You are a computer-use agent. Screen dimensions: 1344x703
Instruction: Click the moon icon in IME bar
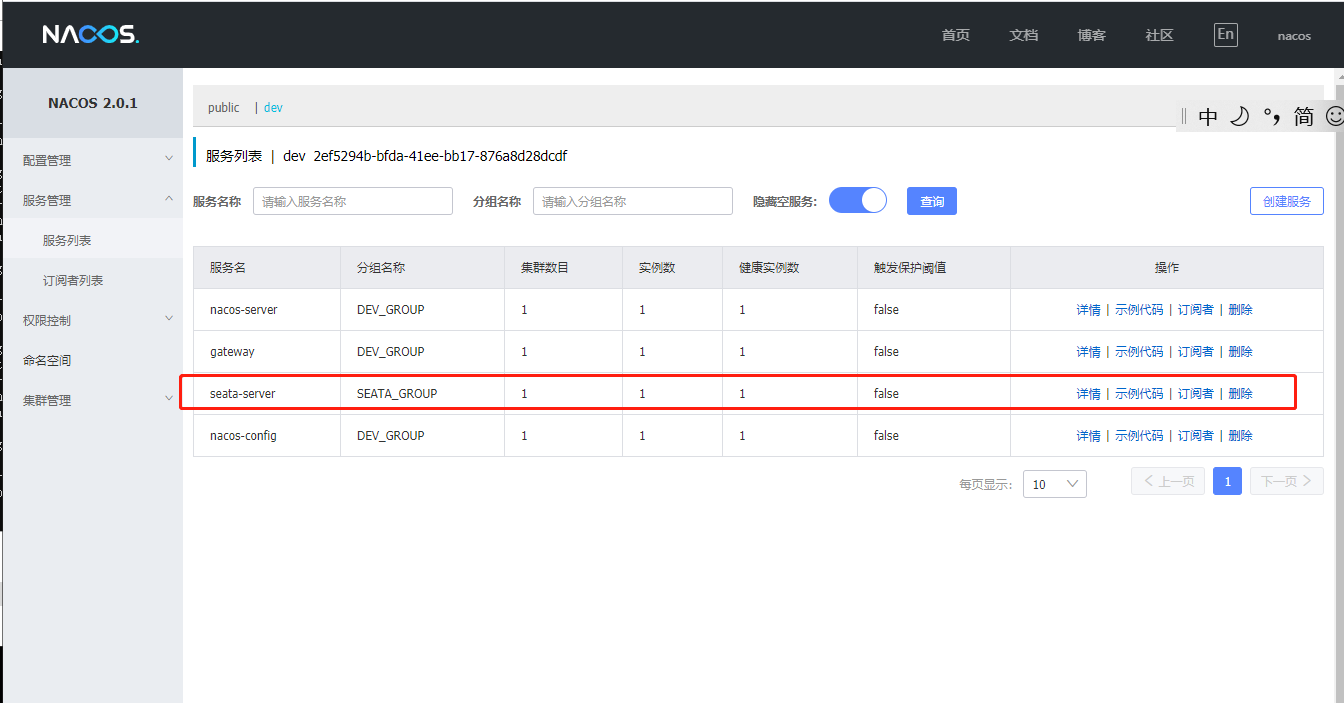pos(1240,117)
